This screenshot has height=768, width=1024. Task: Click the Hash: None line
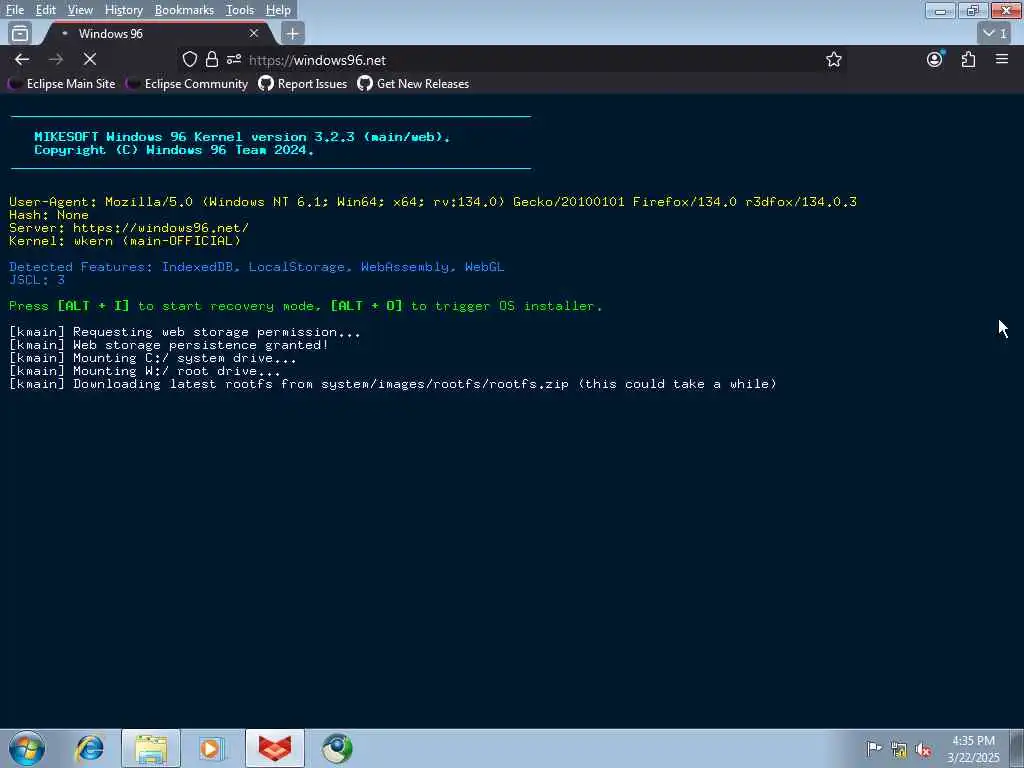(49, 215)
